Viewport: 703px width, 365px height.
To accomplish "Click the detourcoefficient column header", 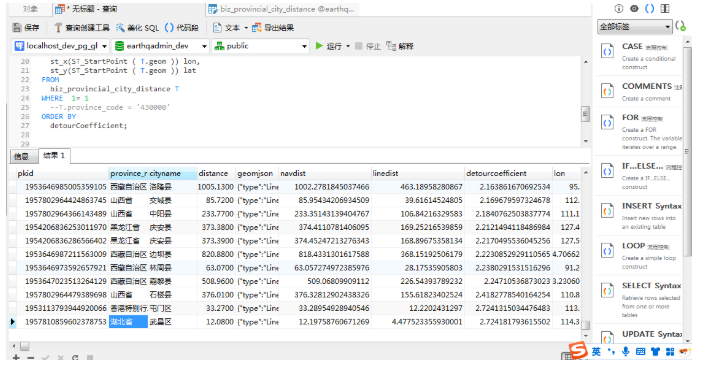I will pos(508,174).
